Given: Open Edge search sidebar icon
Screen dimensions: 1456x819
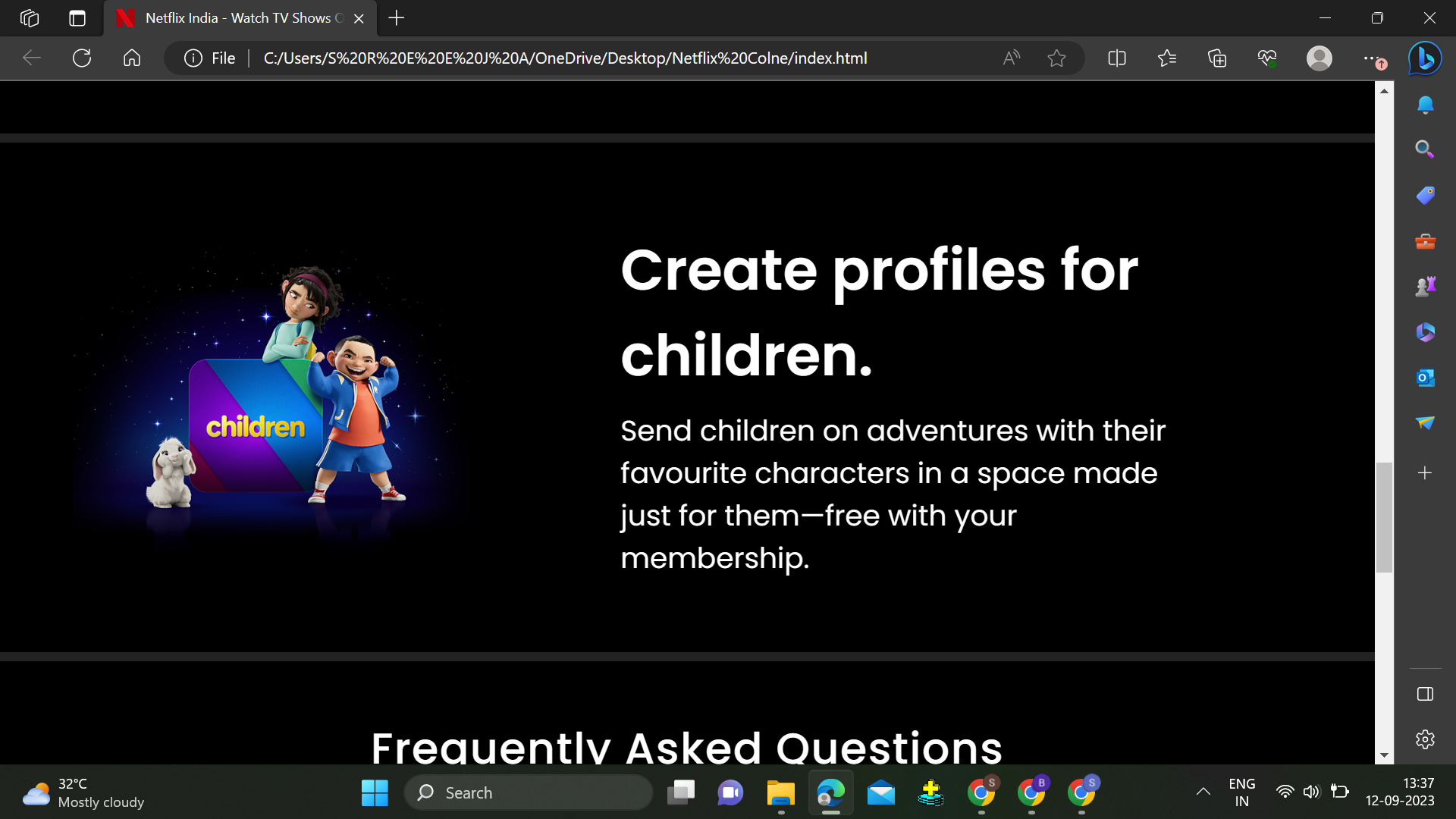Looking at the screenshot, I should [1425, 149].
